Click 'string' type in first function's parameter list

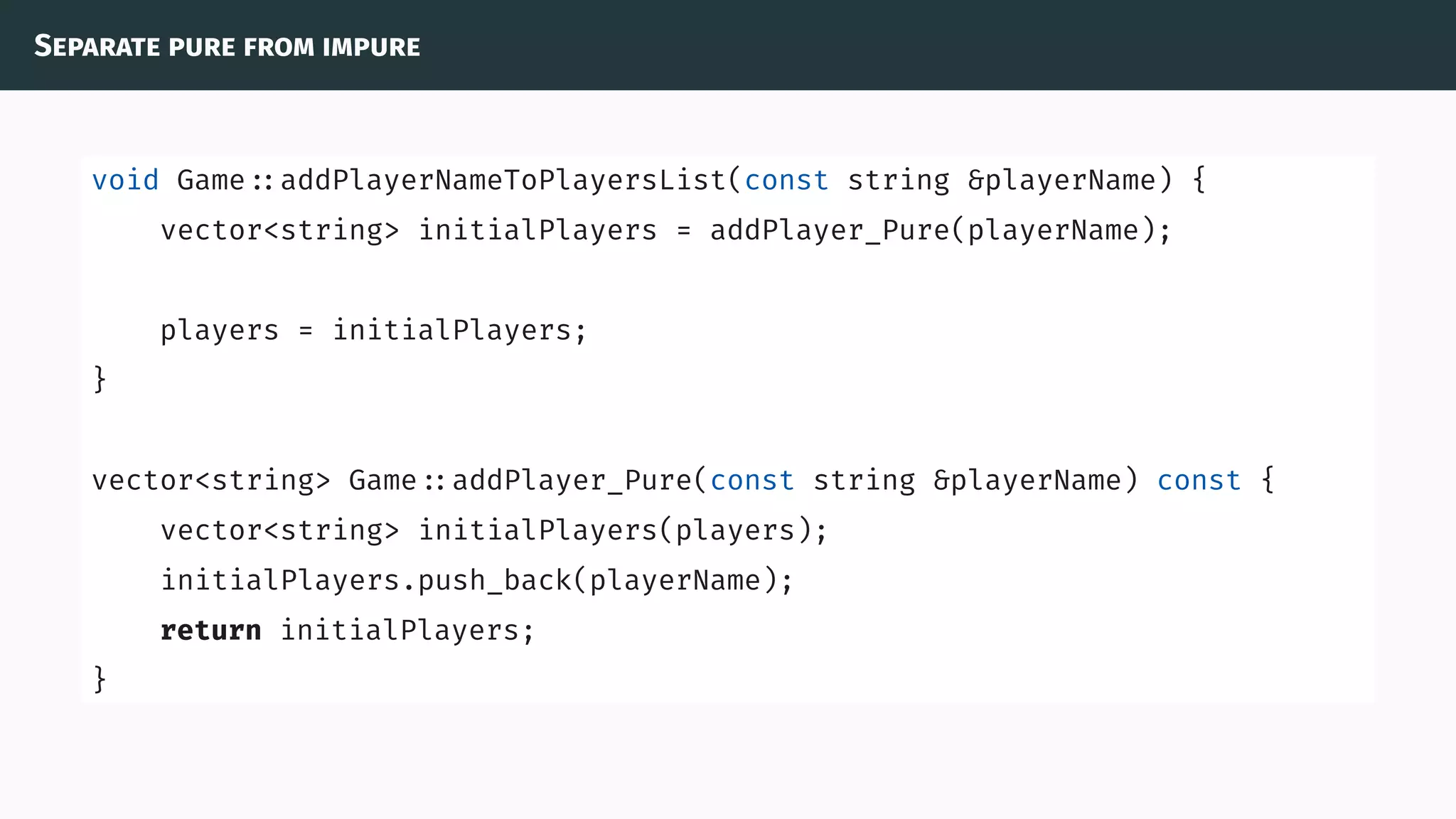898,181
